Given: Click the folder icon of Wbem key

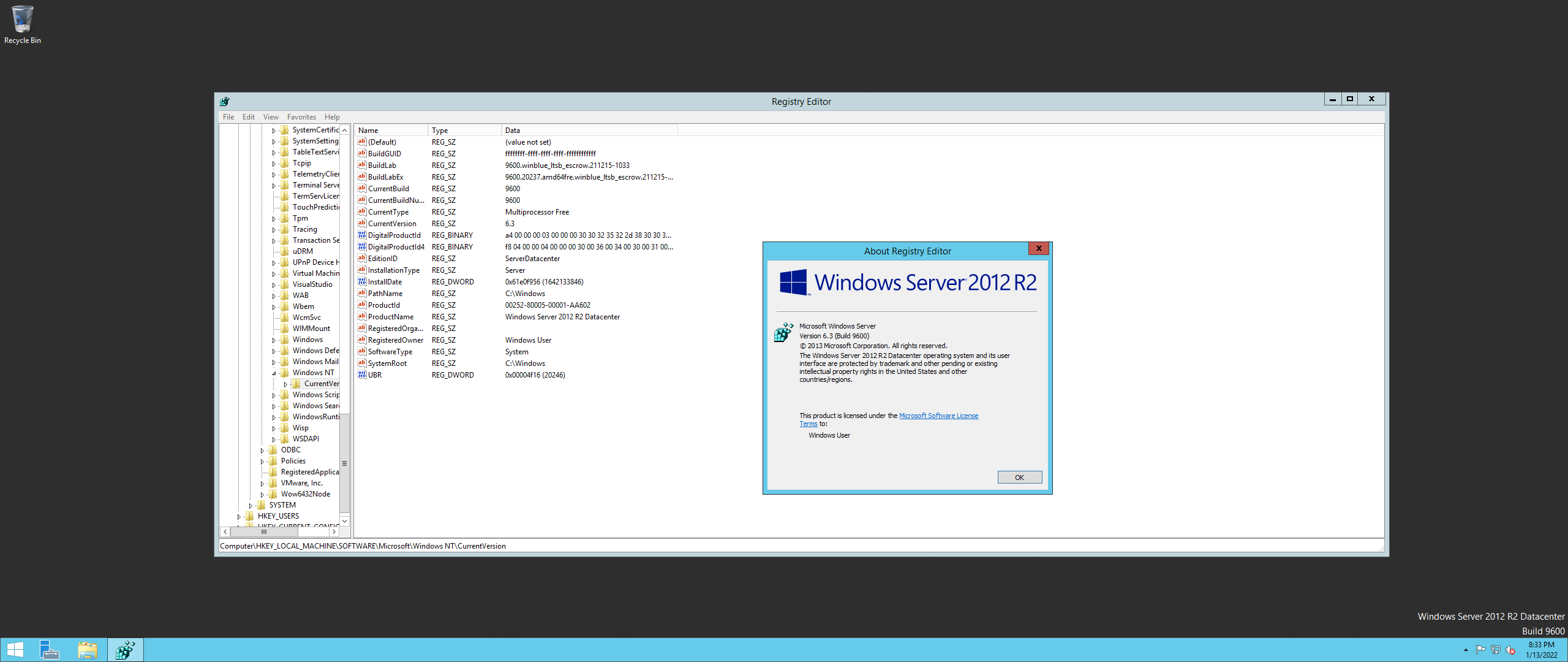Looking at the screenshot, I should point(285,306).
